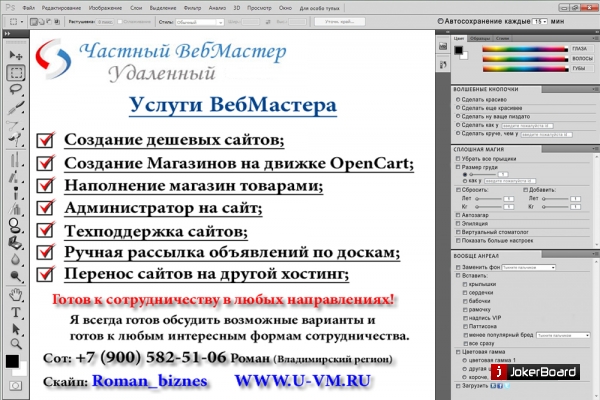Open the Просмотр menu
600x400 pixels.
click(259, 8)
